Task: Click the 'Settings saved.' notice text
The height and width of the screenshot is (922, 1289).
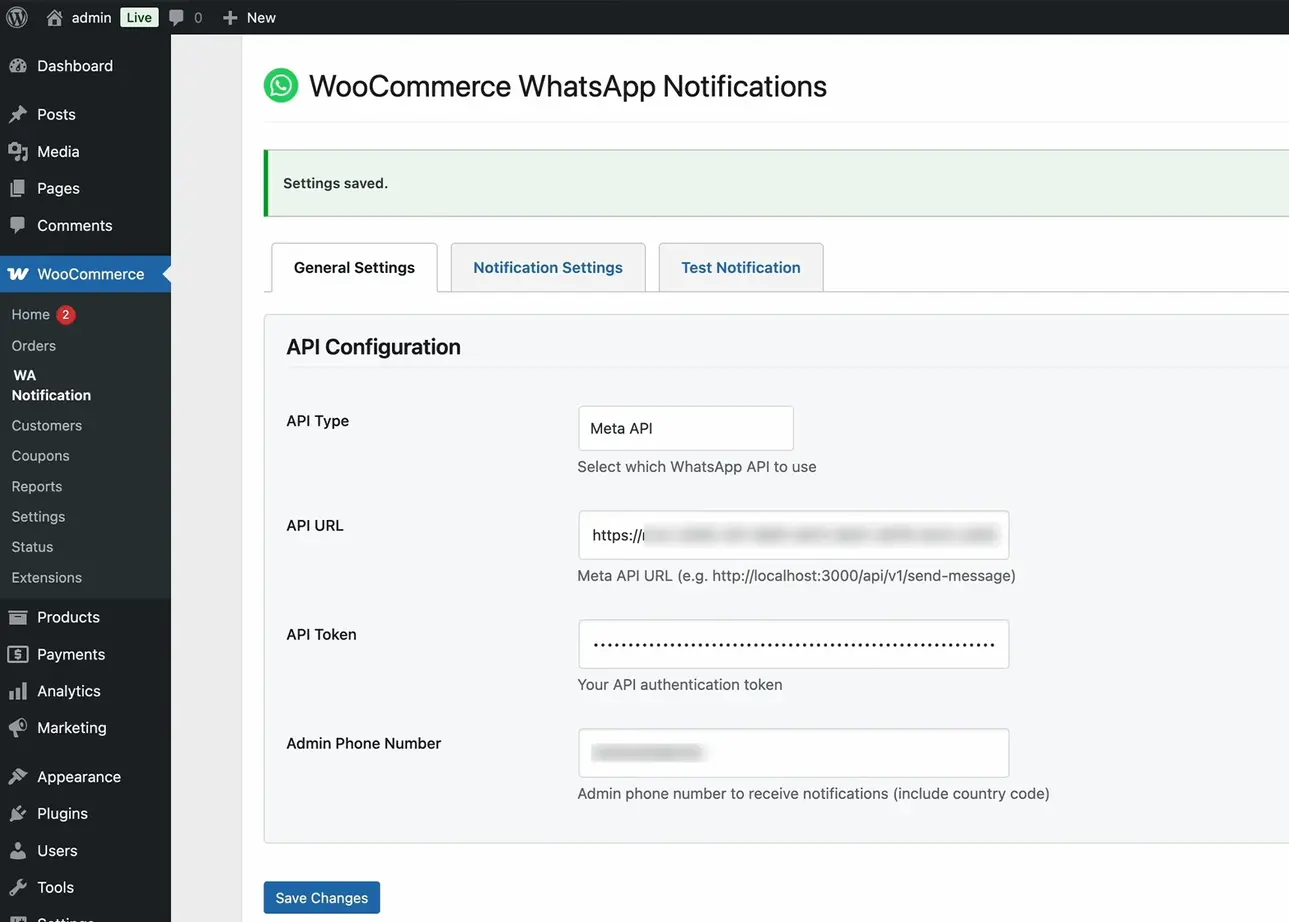Action: tap(336, 183)
